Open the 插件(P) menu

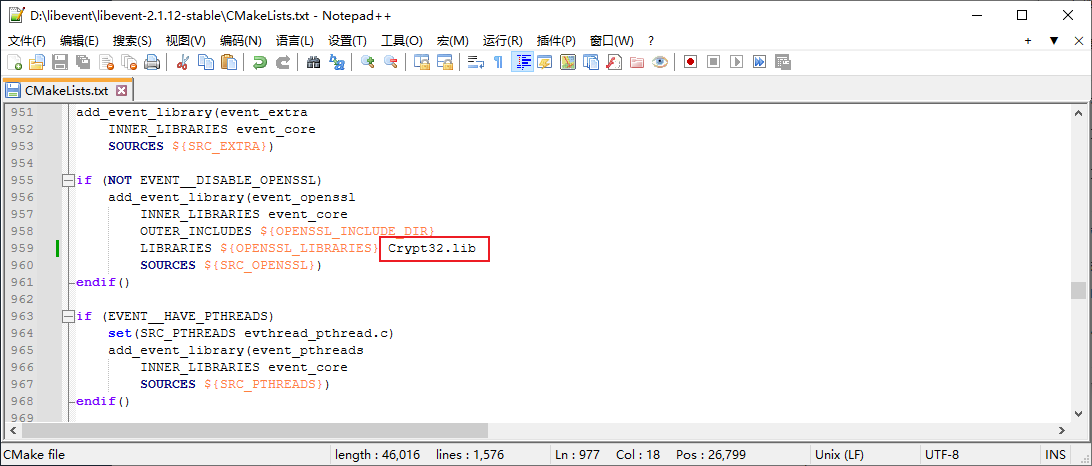coord(556,41)
